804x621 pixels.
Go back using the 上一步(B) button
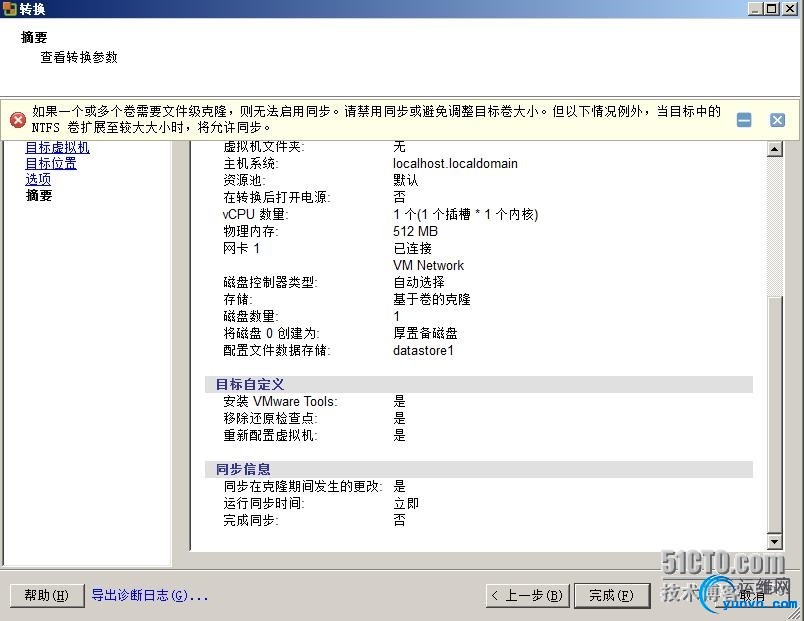[x=527, y=595]
